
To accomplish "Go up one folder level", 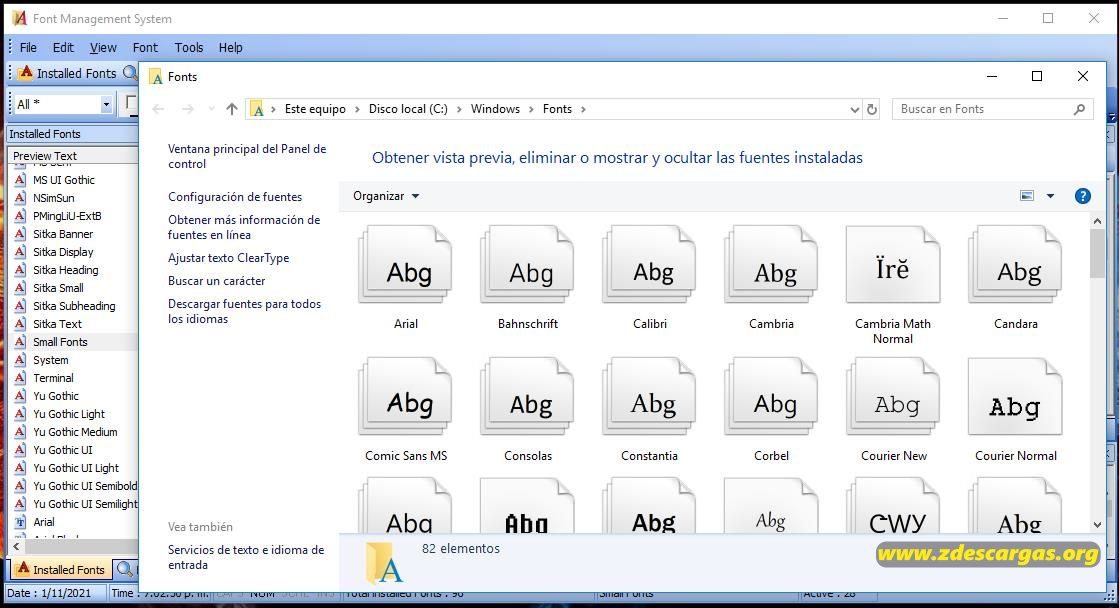I will click(x=232, y=108).
